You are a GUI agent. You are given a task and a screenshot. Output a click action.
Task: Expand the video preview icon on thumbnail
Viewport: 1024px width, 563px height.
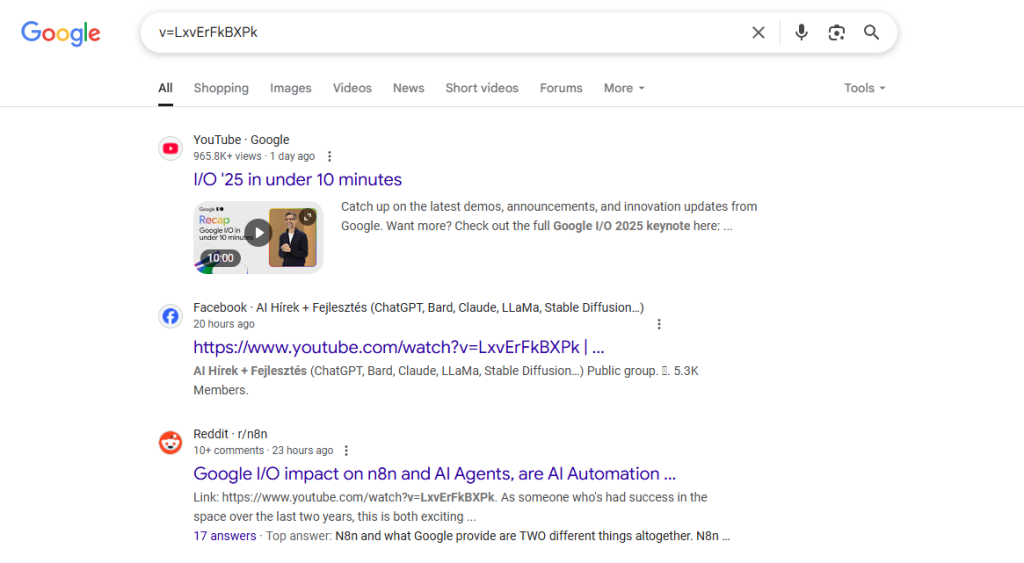(x=308, y=217)
